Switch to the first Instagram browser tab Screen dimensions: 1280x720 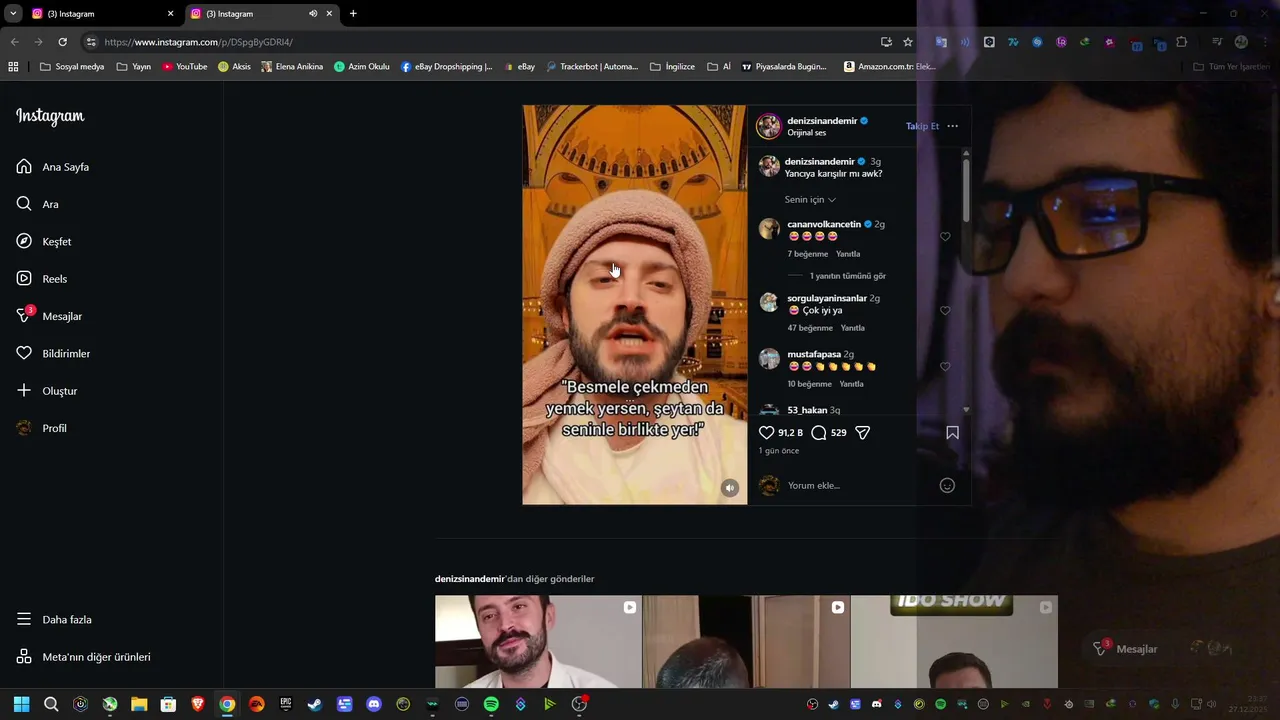pyautogui.click(x=98, y=14)
